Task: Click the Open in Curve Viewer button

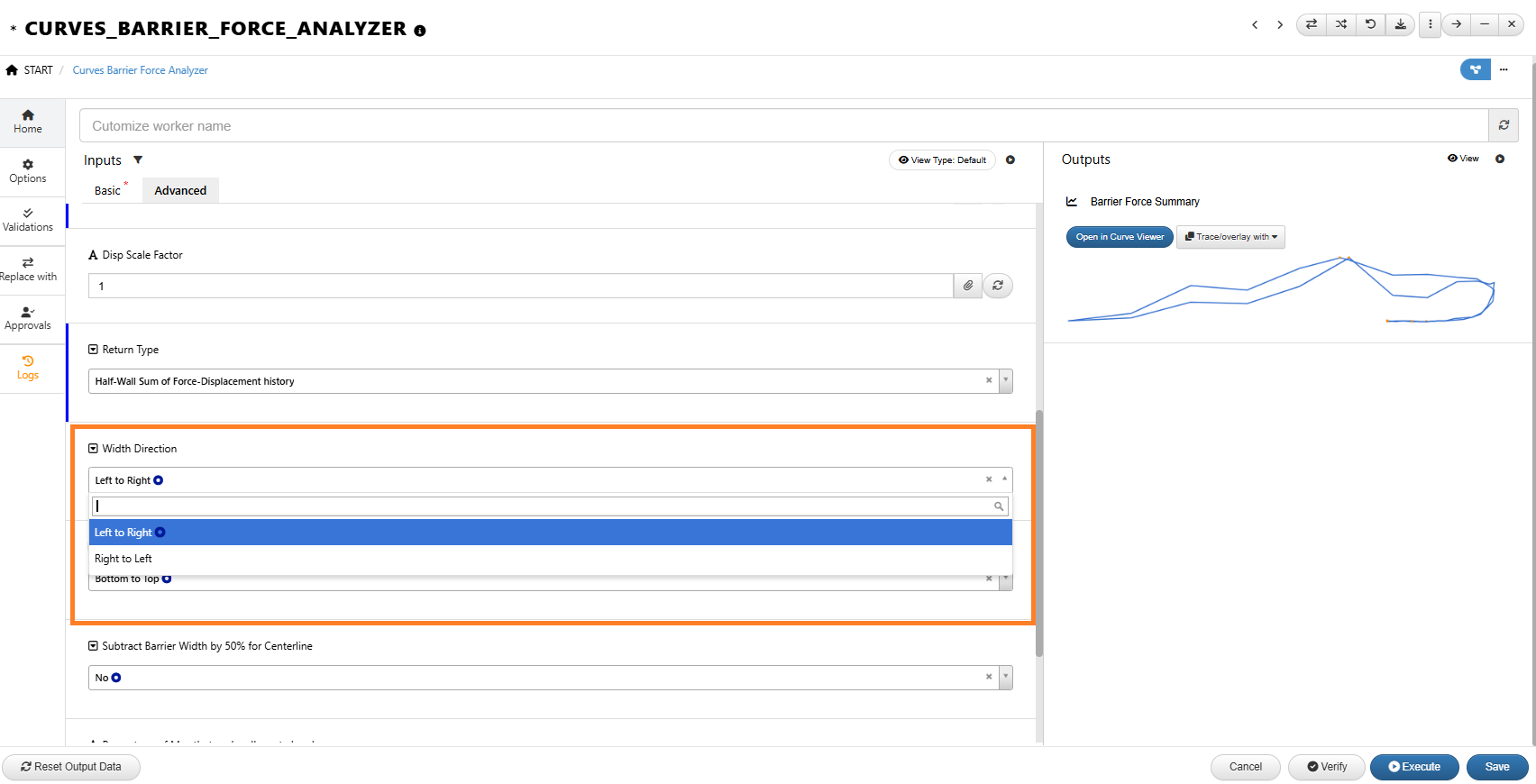Action: 1120,237
